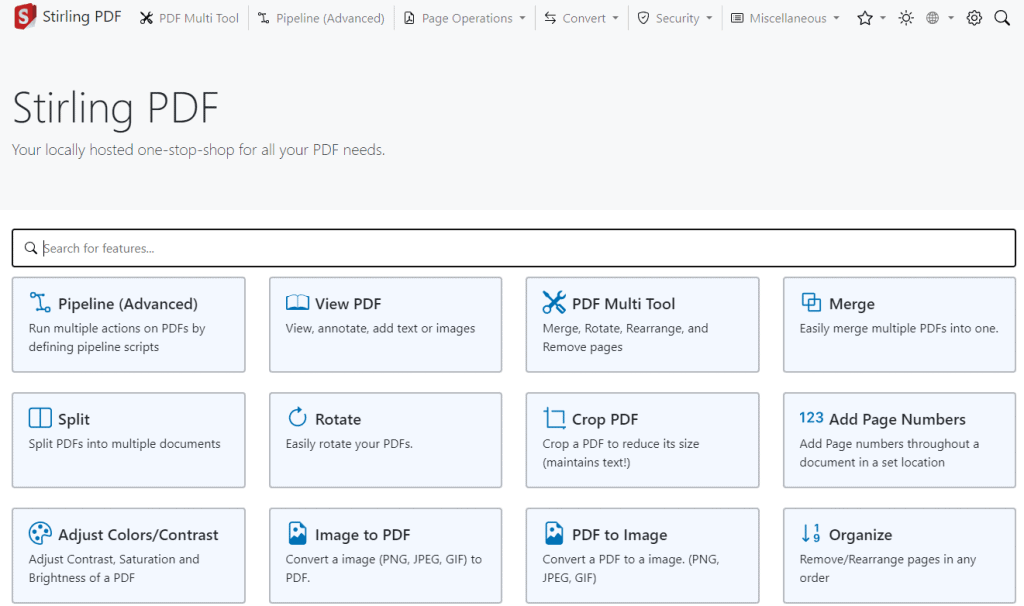This screenshot has height=606, width=1024.
Task: Open search via the navbar magnifier icon
Action: tap(1002, 18)
